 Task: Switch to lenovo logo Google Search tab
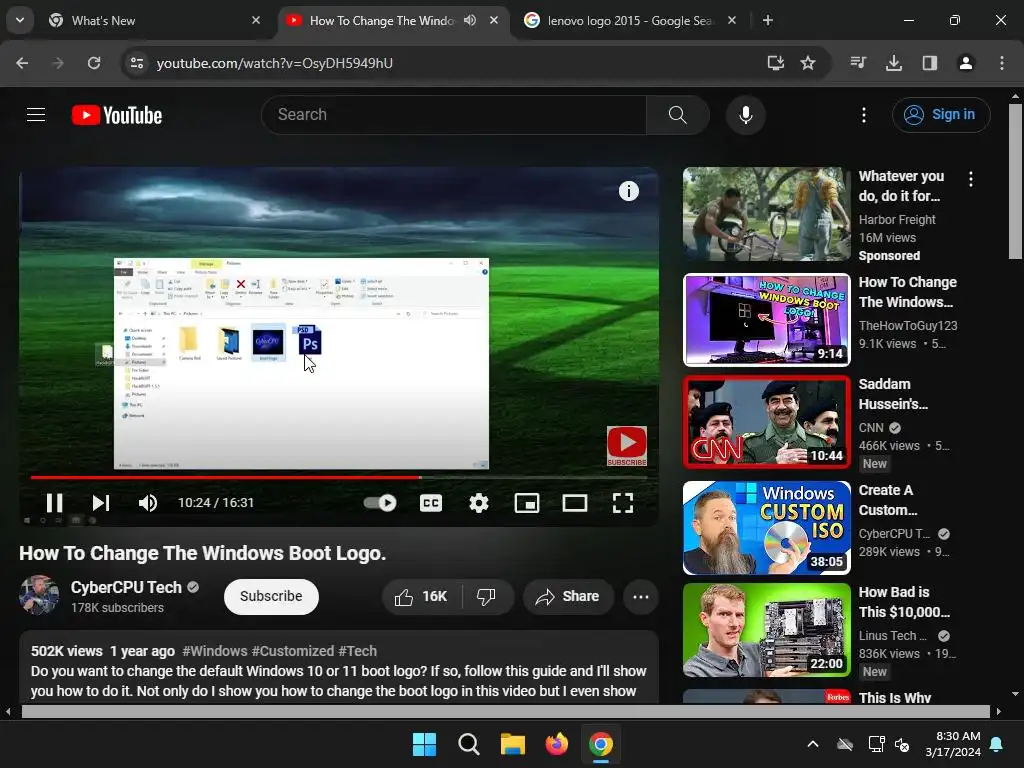pos(630,21)
